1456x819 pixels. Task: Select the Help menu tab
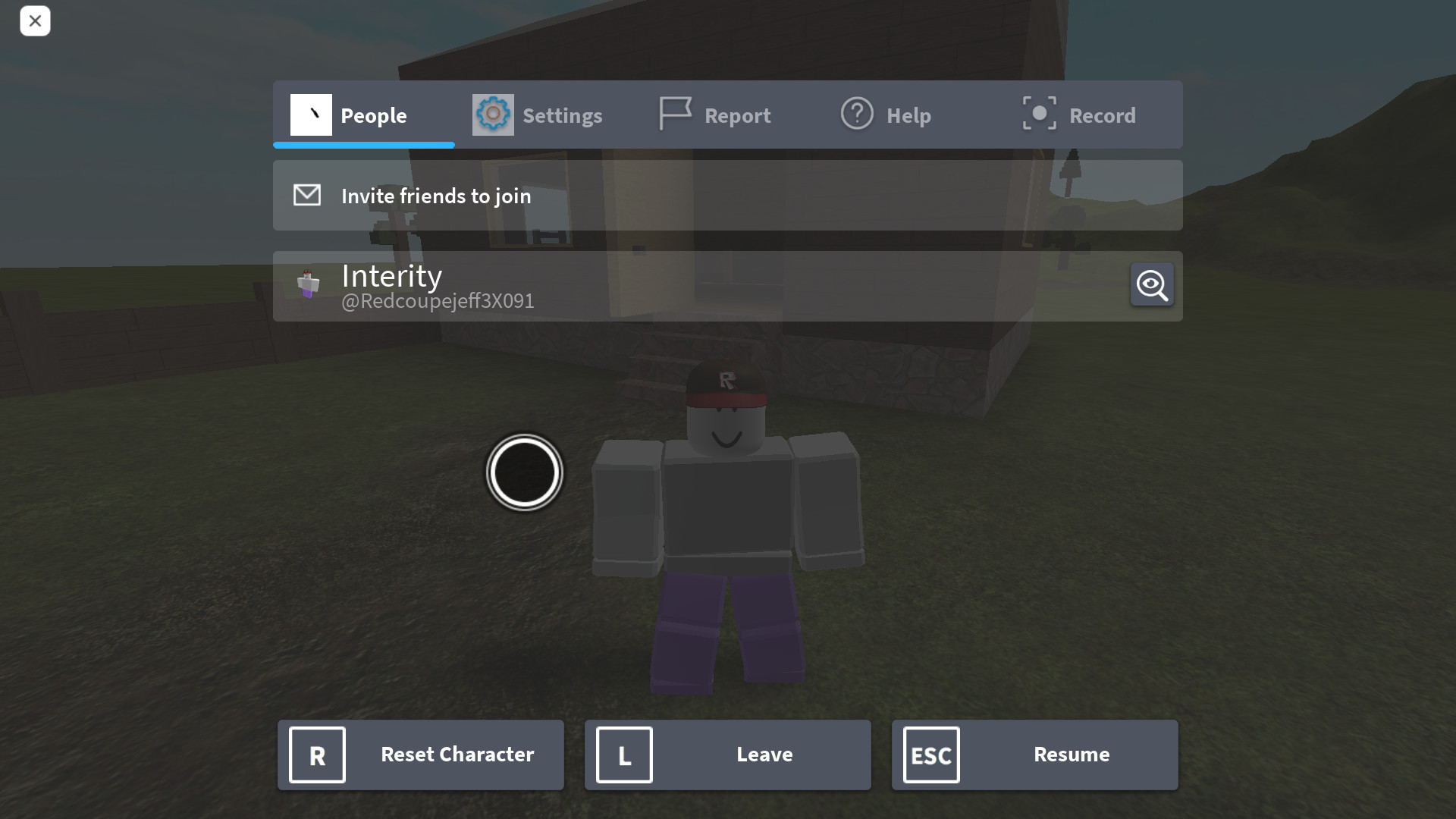tap(885, 114)
